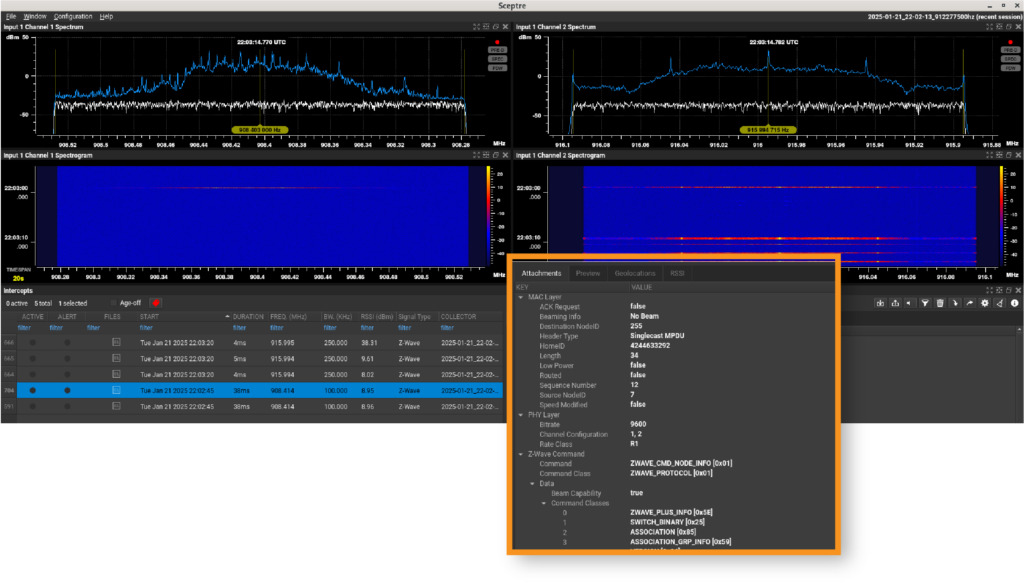
Task: Collapse the PHY Layer tree node
Action: pyautogui.click(x=520, y=414)
